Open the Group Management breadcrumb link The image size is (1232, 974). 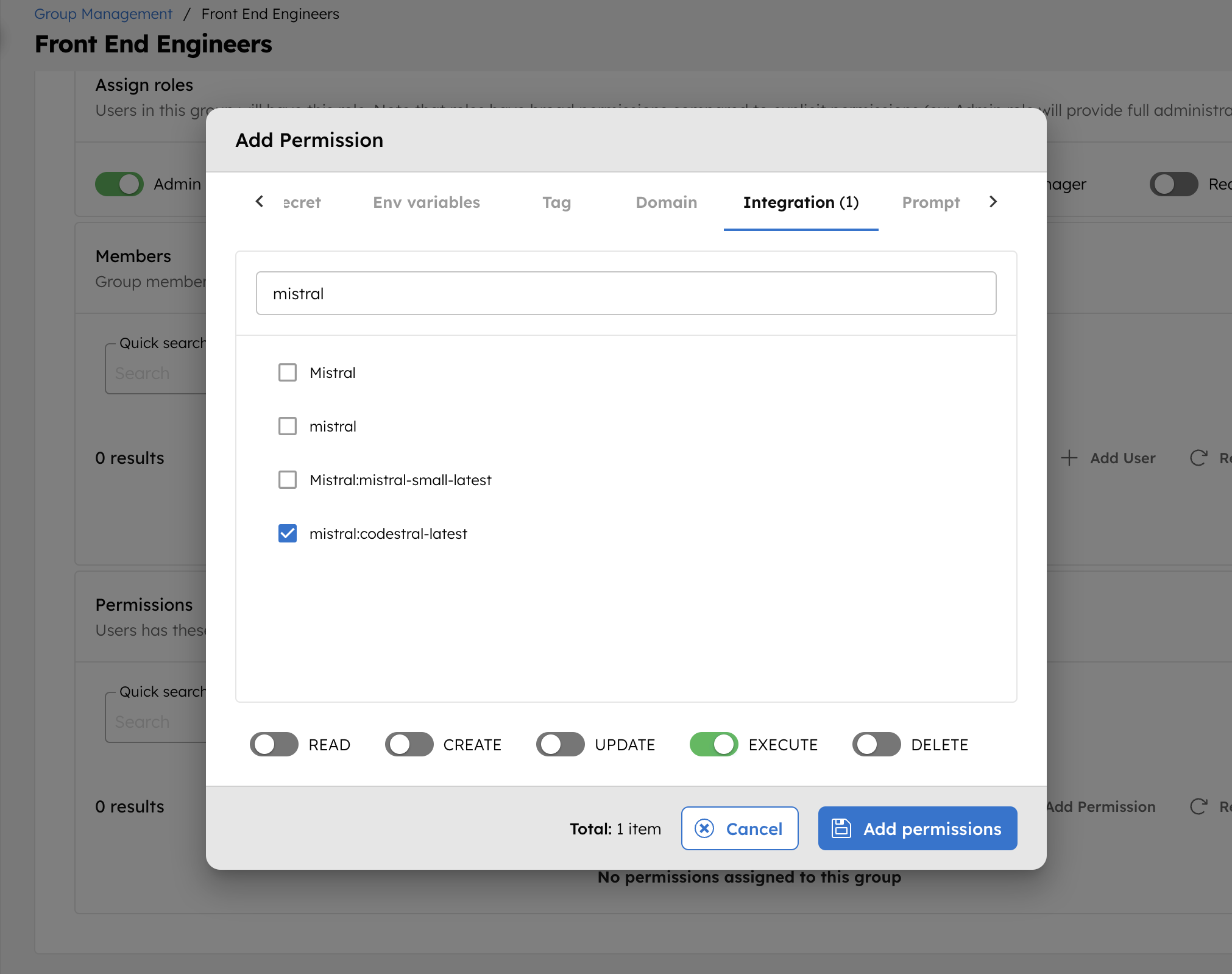pos(103,13)
